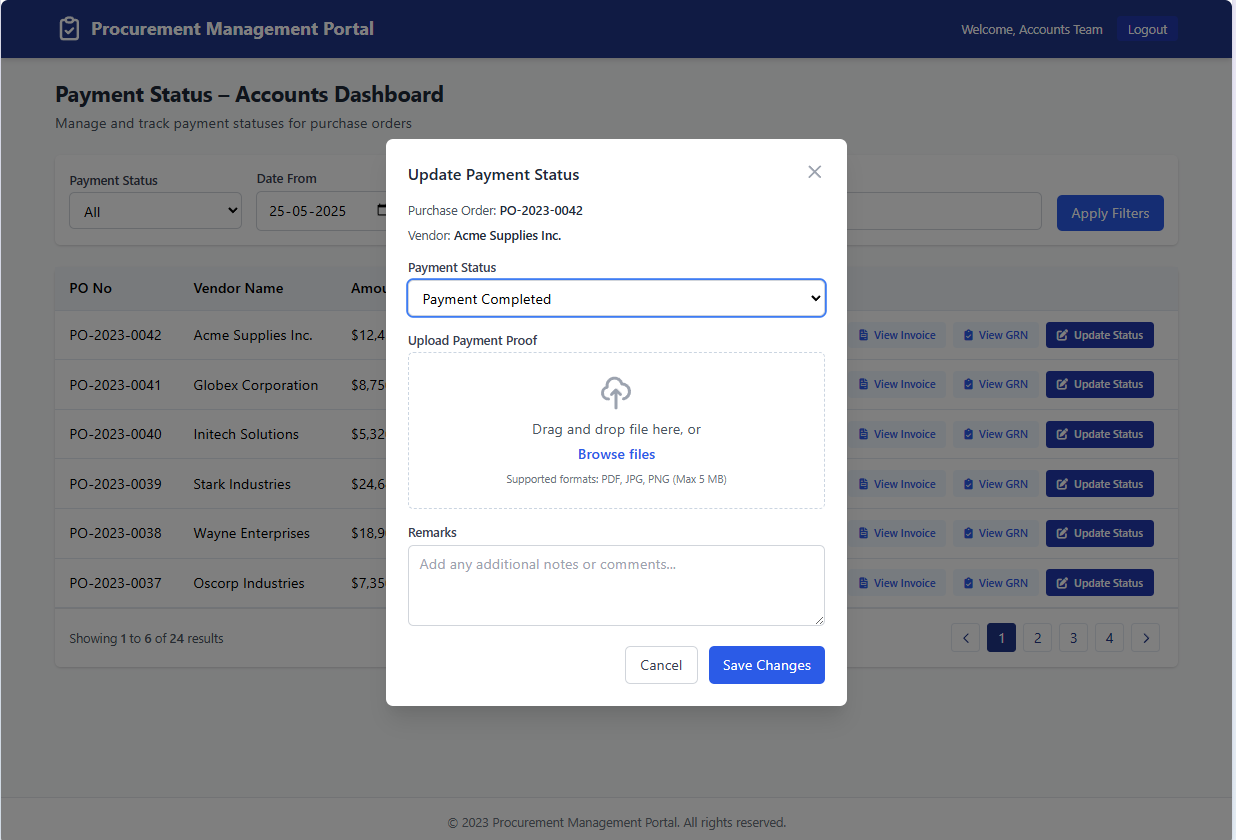Click PO-2023-0041 cell
Screen dimensions: 1236x840
coord(115,385)
